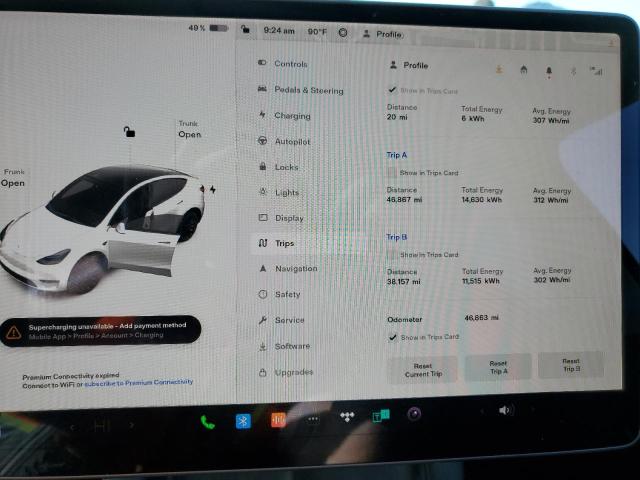Tap the Bluetooth icon in settings header

(x=573, y=72)
